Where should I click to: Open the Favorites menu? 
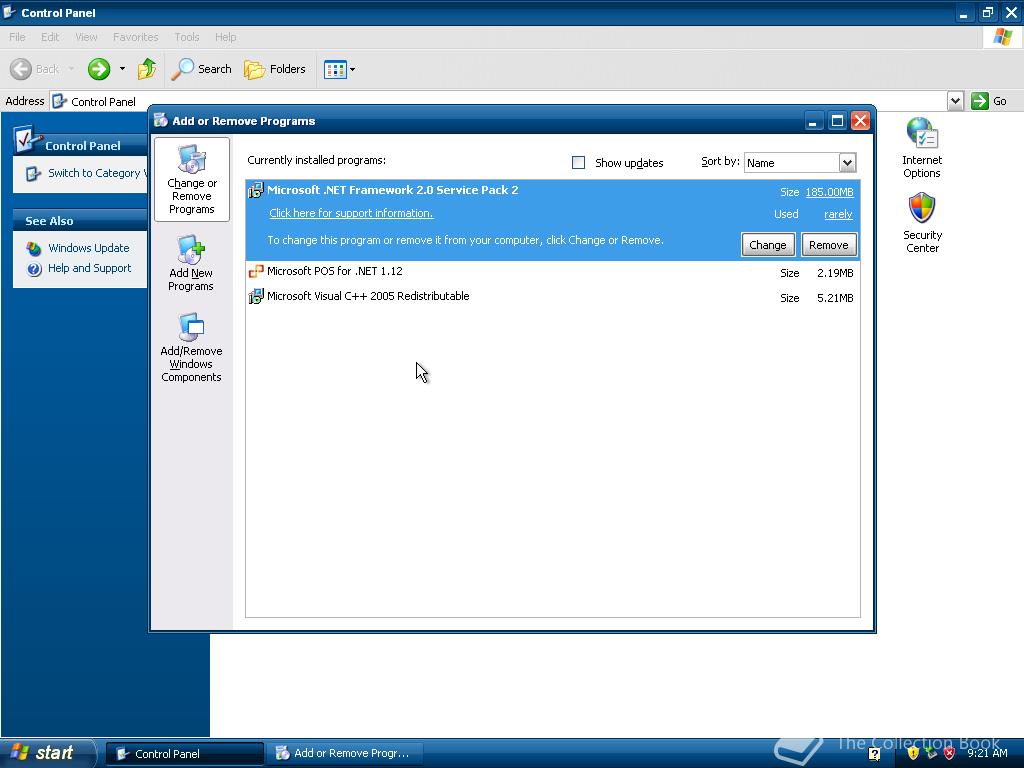pyautogui.click(x=136, y=37)
